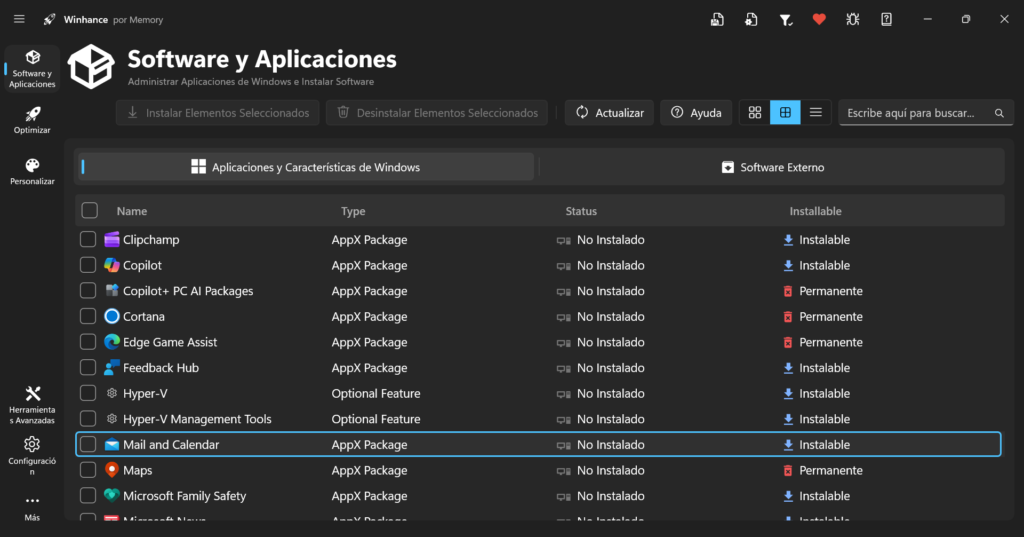Open Software y Aplicaciones in sidebar

tap(32, 69)
